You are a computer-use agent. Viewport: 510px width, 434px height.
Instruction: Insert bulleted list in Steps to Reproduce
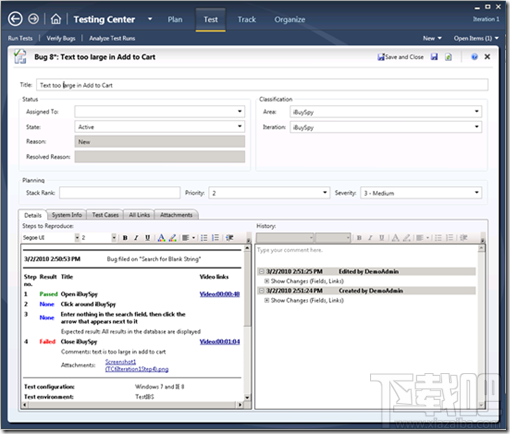(204, 238)
